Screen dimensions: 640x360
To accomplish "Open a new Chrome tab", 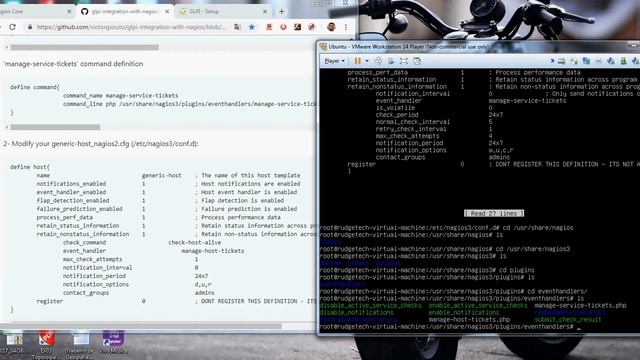I will (x=281, y=11).
